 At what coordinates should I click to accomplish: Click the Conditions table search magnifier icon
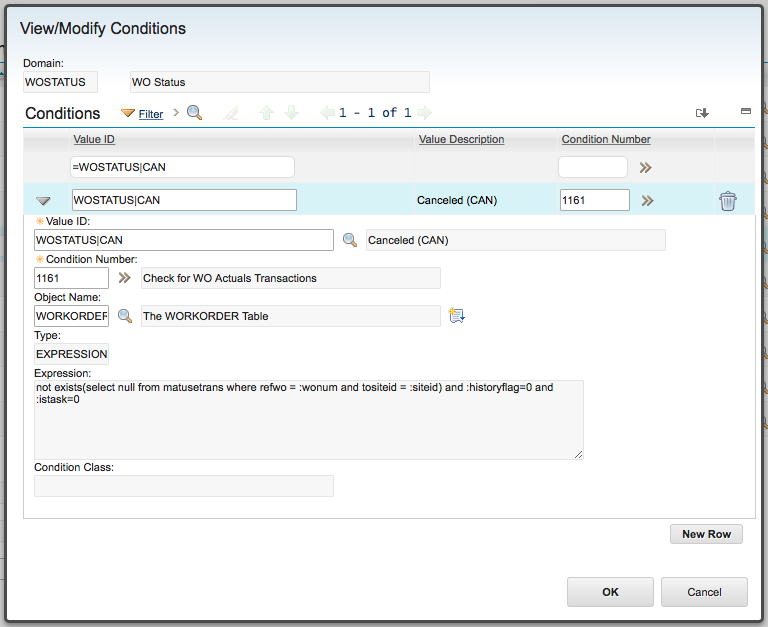(x=194, y=113)
